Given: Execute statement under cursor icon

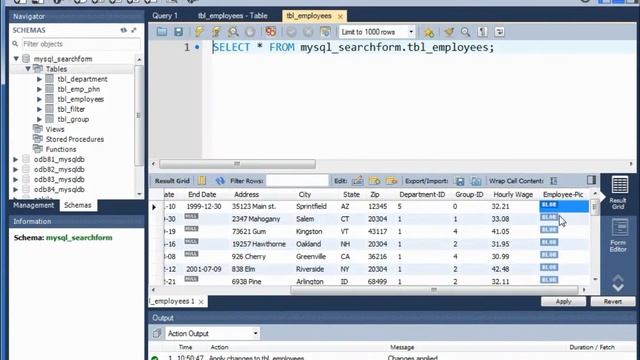Looking at the screenshot, I should (x=216, y=32).
